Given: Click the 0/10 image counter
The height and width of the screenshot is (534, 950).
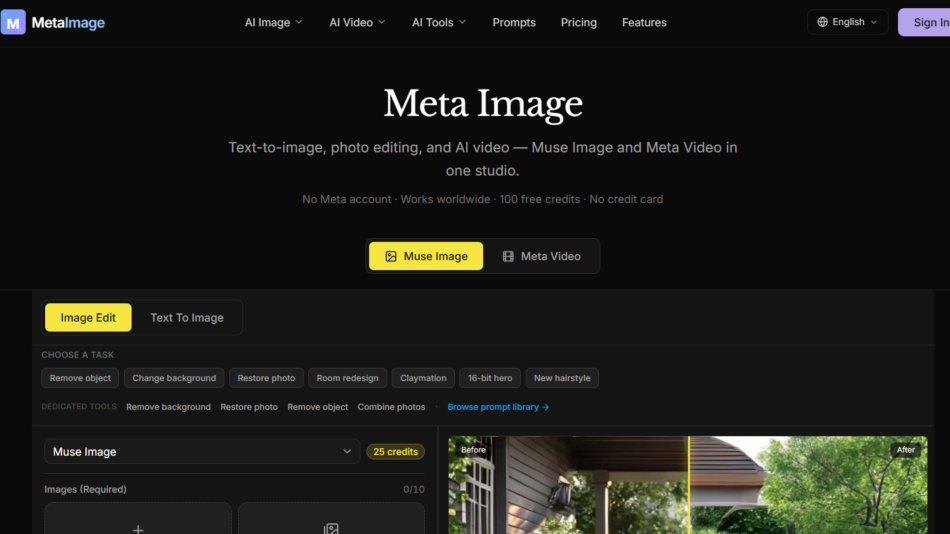Looking at the screenshot, I should click(414, 490).
